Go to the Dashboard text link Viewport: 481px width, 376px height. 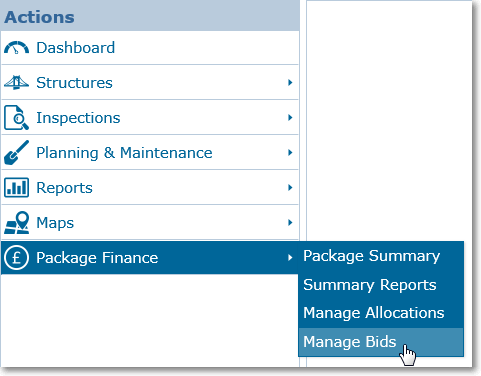[x=75, y=48]
